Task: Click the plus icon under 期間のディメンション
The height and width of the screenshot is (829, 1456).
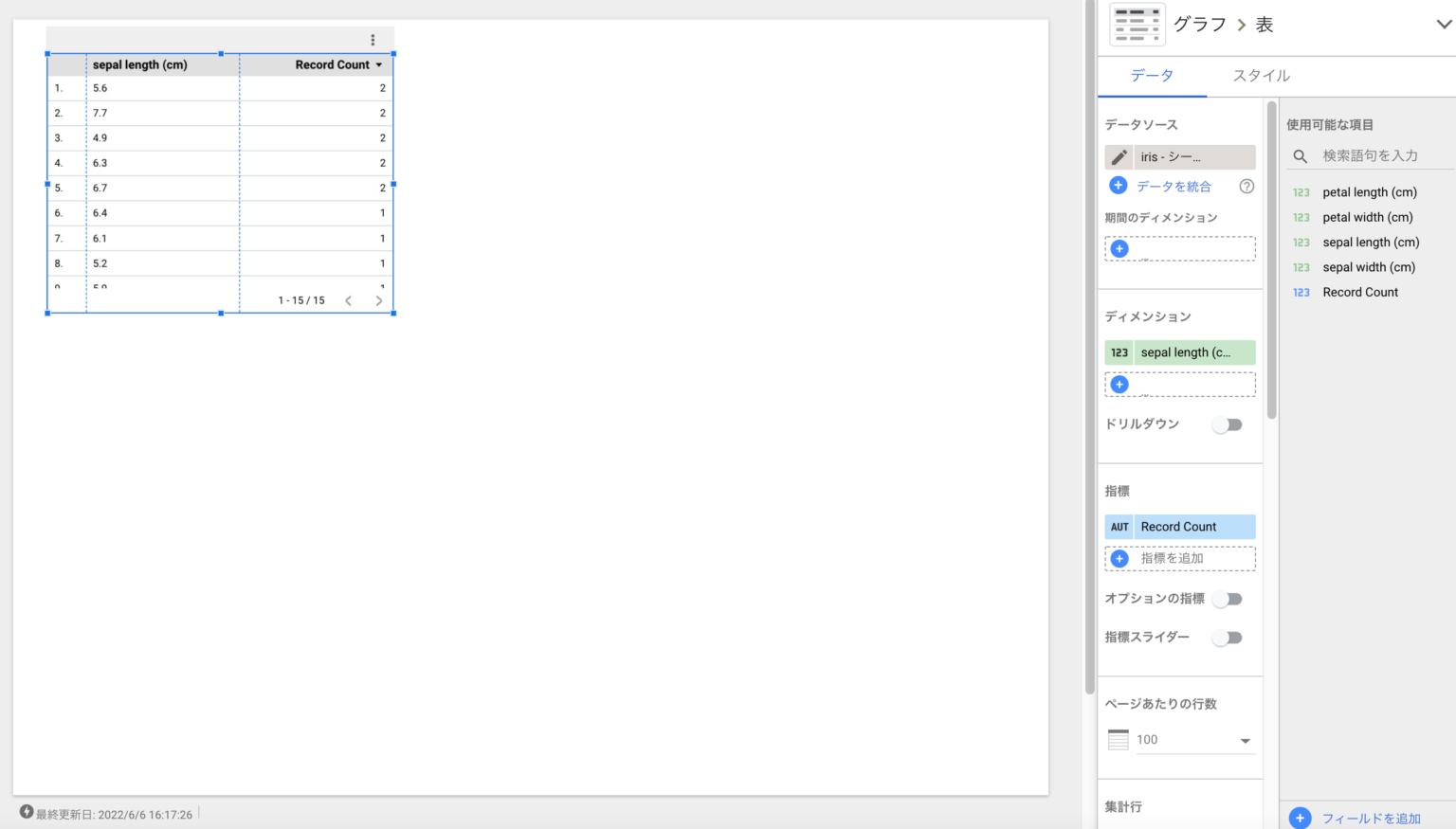Action: (1119, 249)
